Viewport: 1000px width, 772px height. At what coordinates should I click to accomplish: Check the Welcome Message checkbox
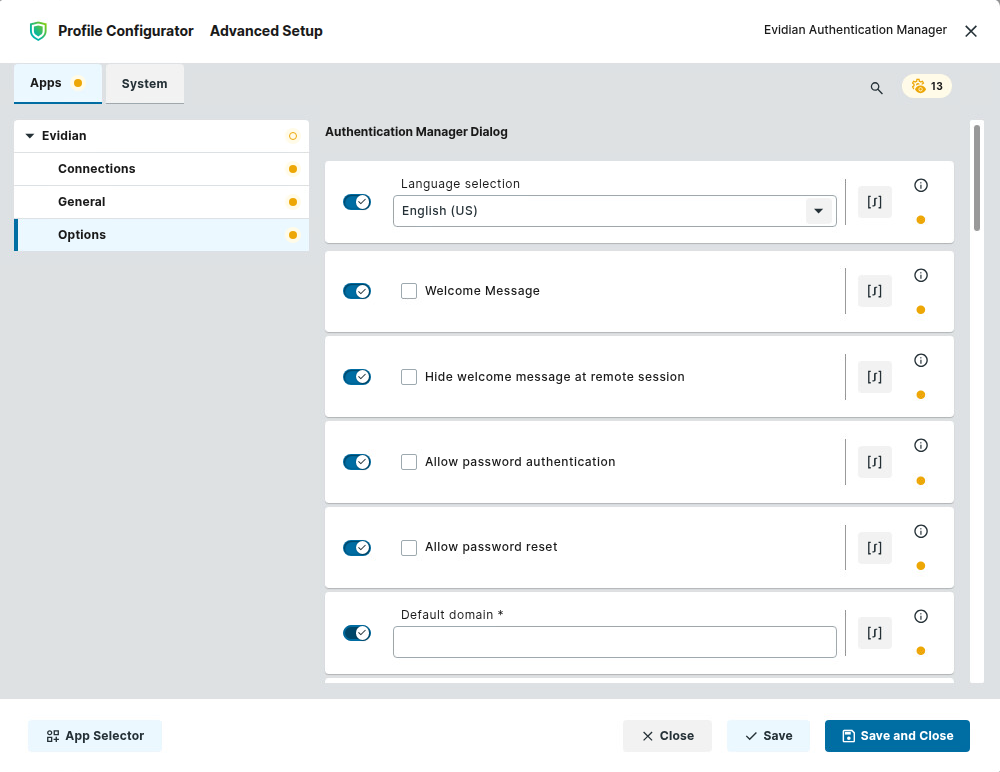409,291
